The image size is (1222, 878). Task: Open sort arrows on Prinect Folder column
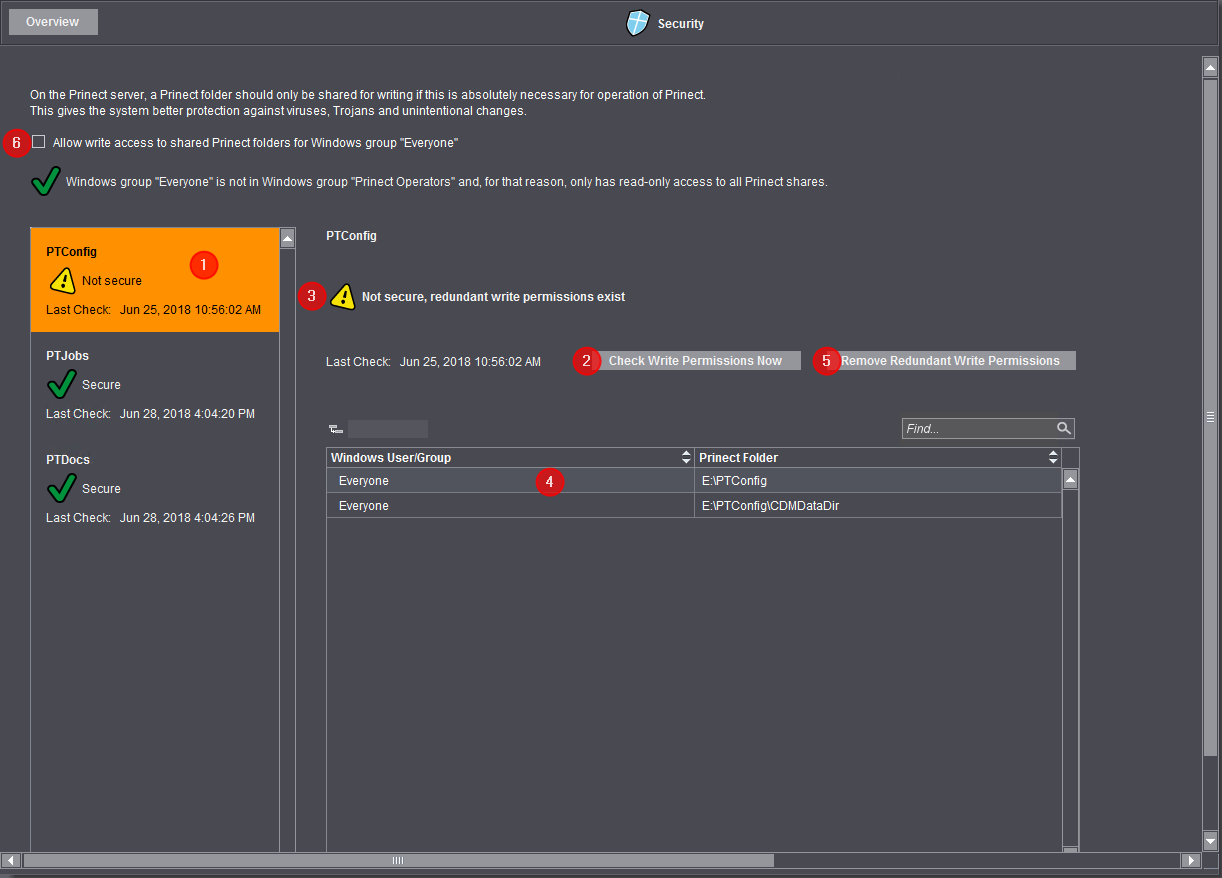(x=1053, y=458)
